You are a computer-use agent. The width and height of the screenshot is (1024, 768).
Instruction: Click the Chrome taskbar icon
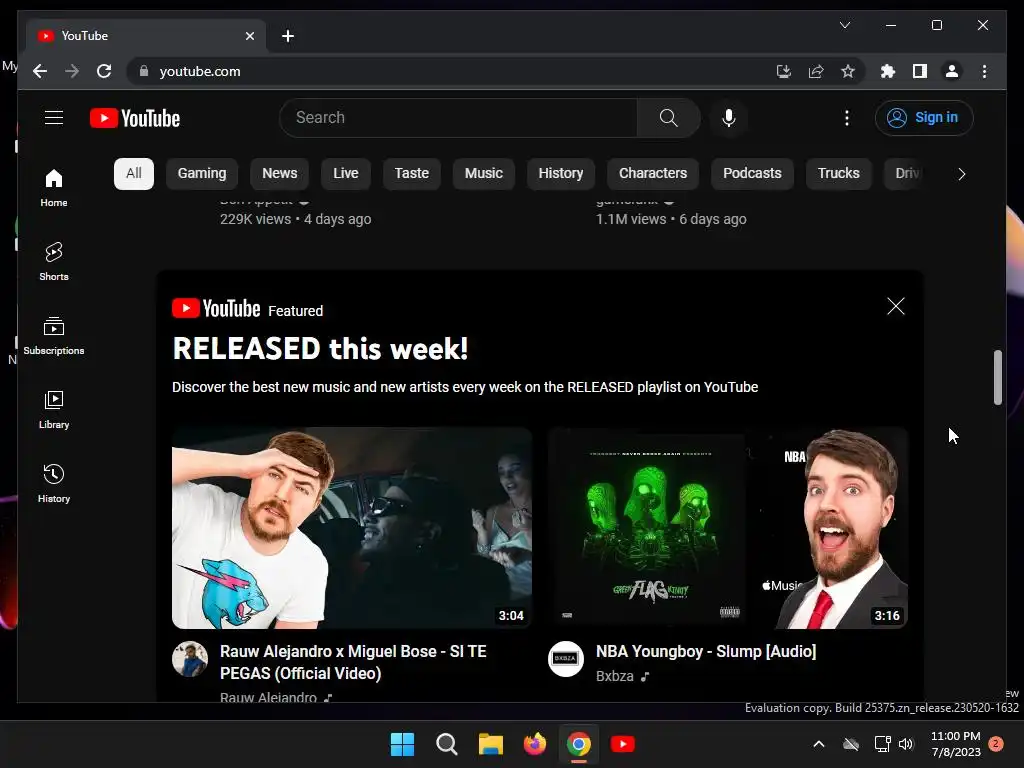(579, 744)
